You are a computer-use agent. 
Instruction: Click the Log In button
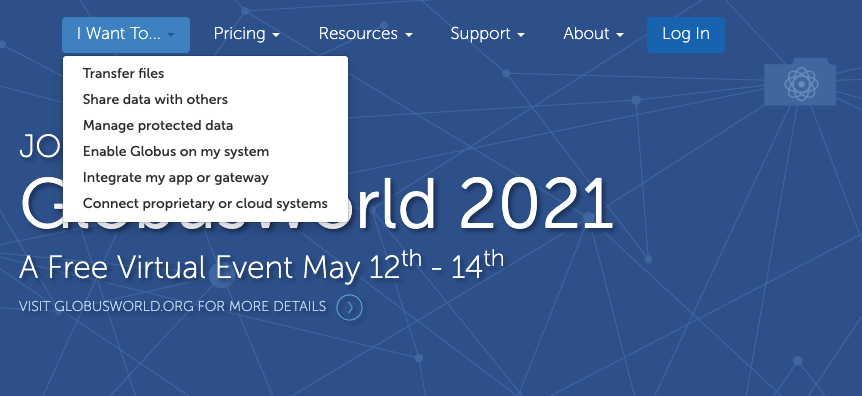[x=686, y=35]
